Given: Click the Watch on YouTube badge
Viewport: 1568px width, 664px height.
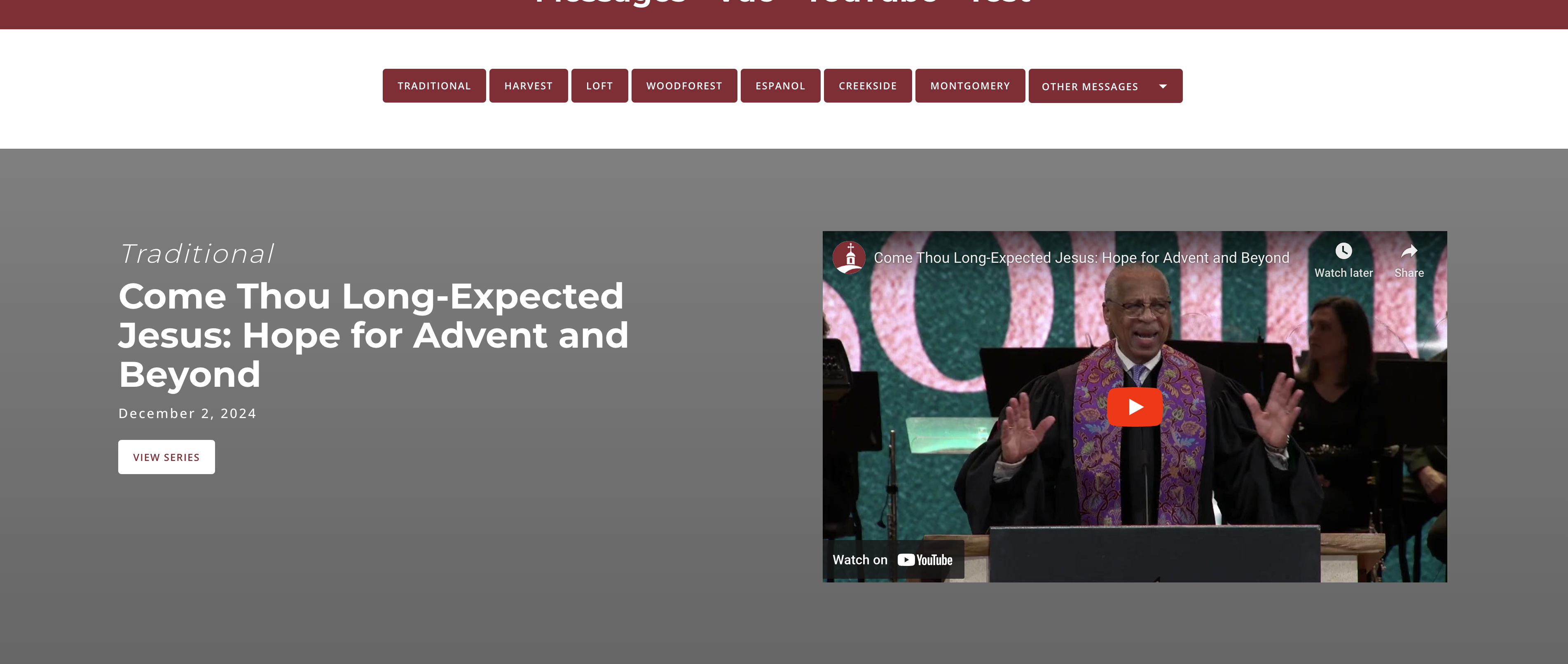Looking at the screenshot, I should pyautogui.click(x=893, y=560).
